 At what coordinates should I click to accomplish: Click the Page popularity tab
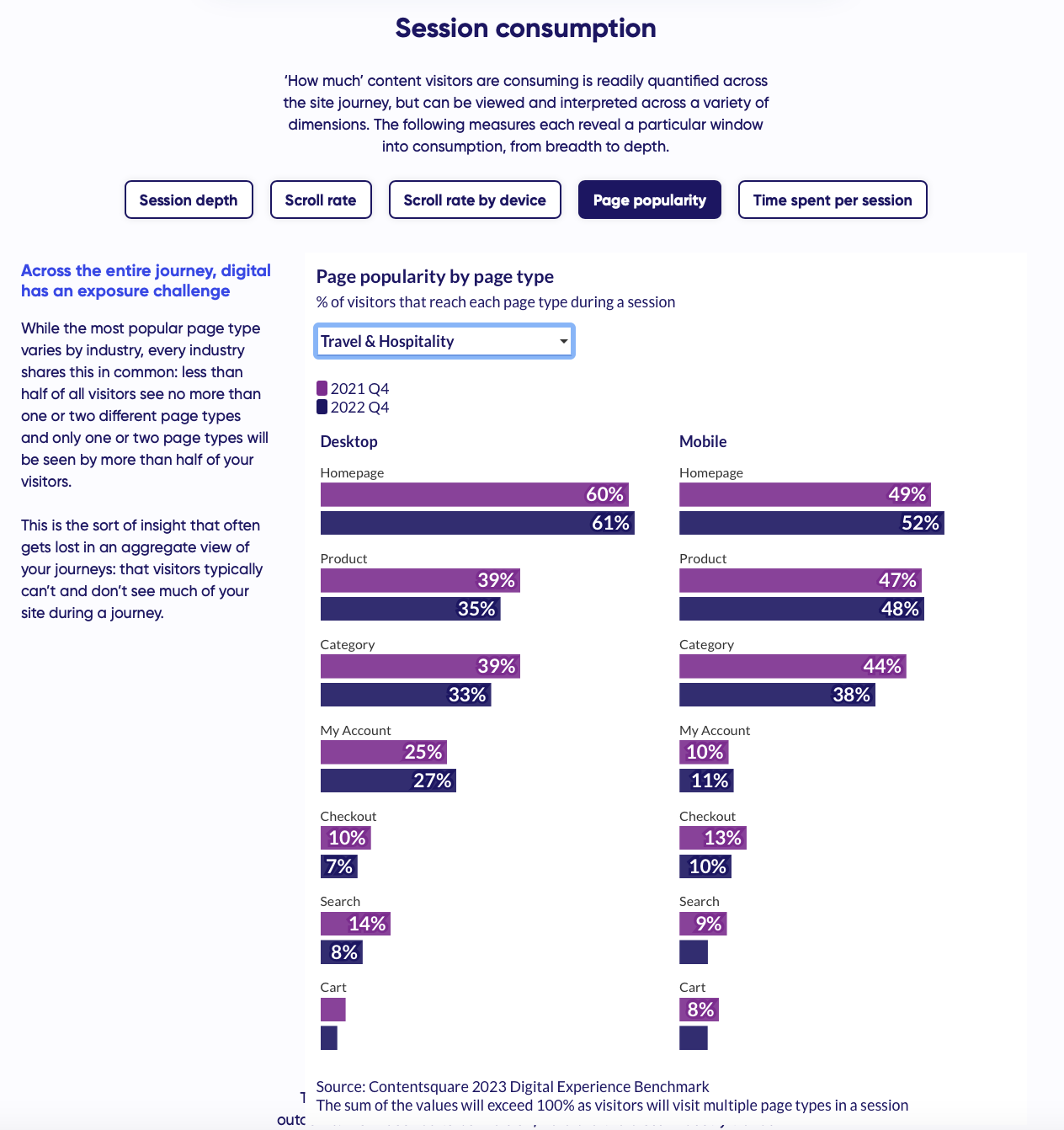coord(649,200)
